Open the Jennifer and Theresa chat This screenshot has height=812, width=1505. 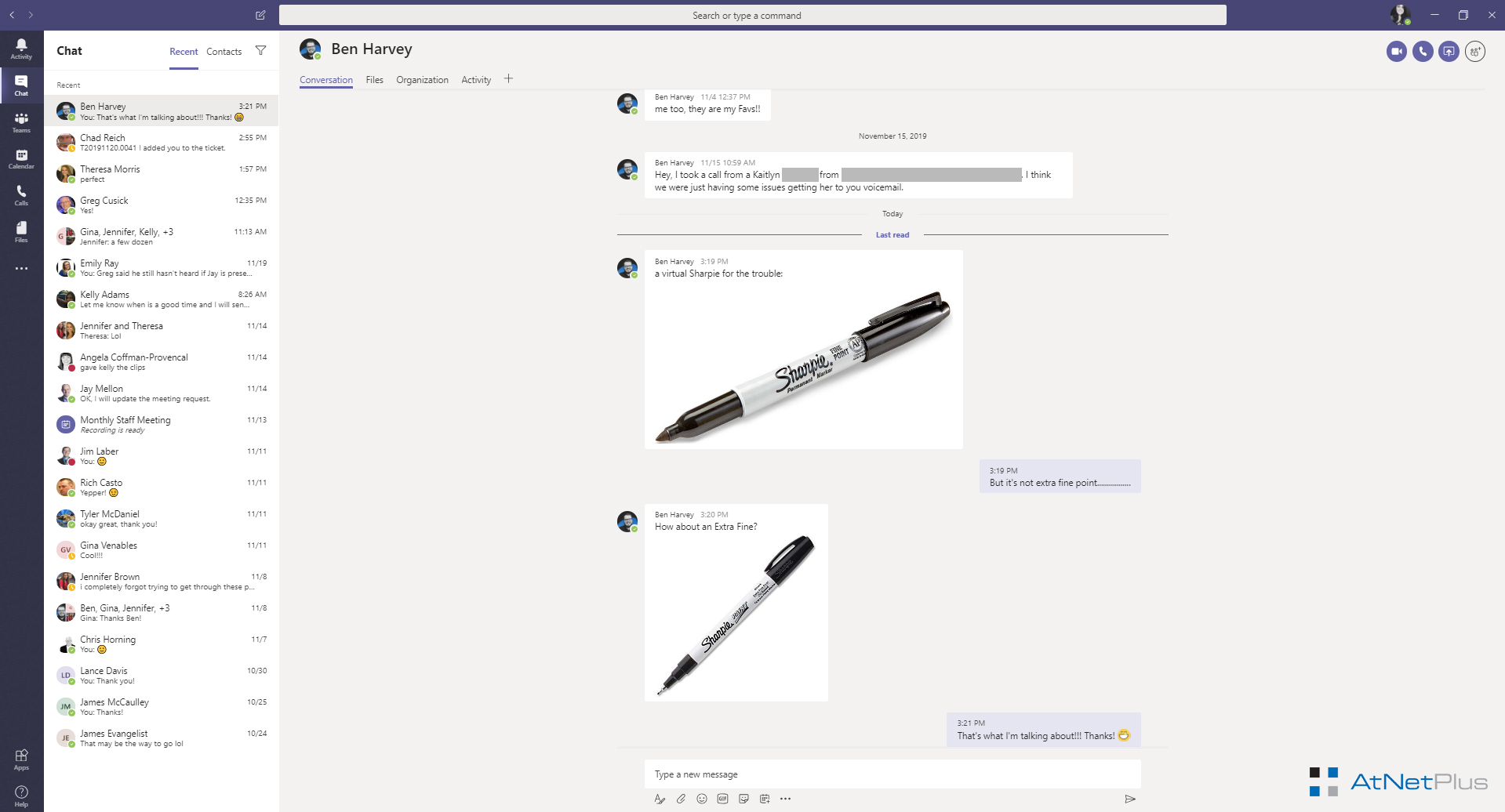tap(162, 330)
